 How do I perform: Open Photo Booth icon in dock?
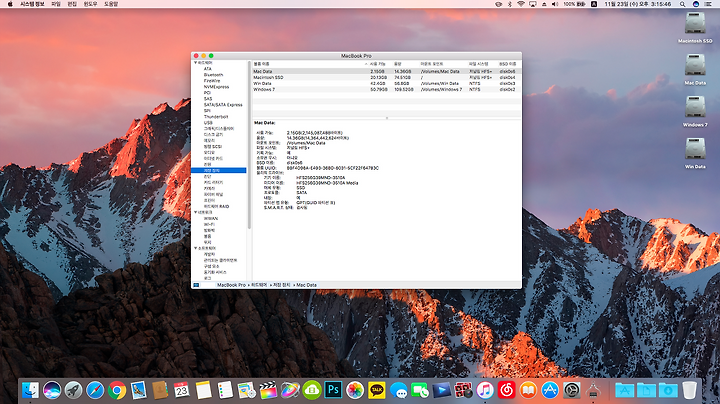point(463,390)
